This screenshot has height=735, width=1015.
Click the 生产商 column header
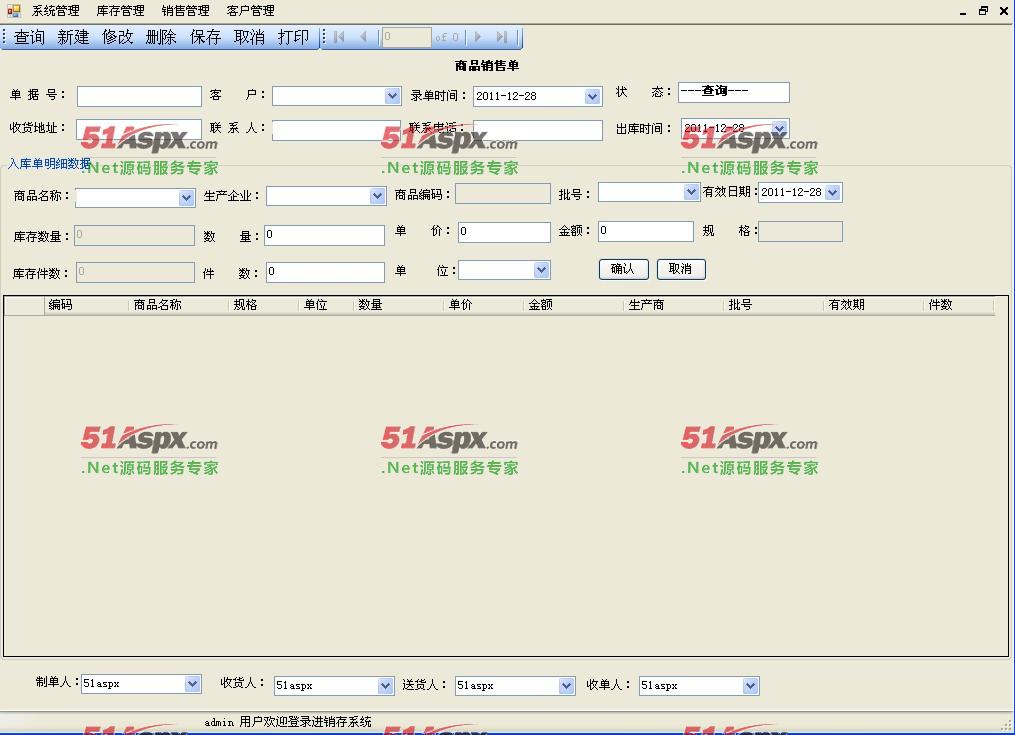674,305
